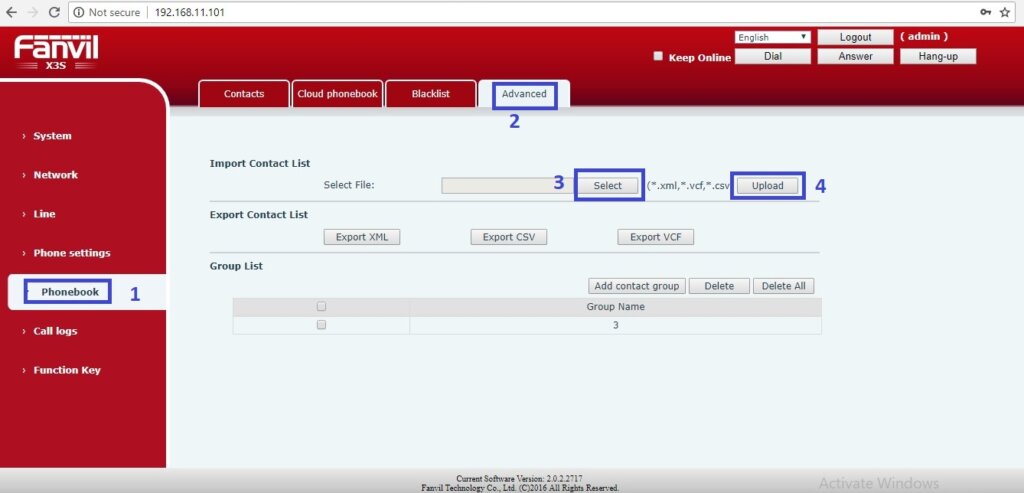Click the Not secure site info icon

tap(78, 12)
